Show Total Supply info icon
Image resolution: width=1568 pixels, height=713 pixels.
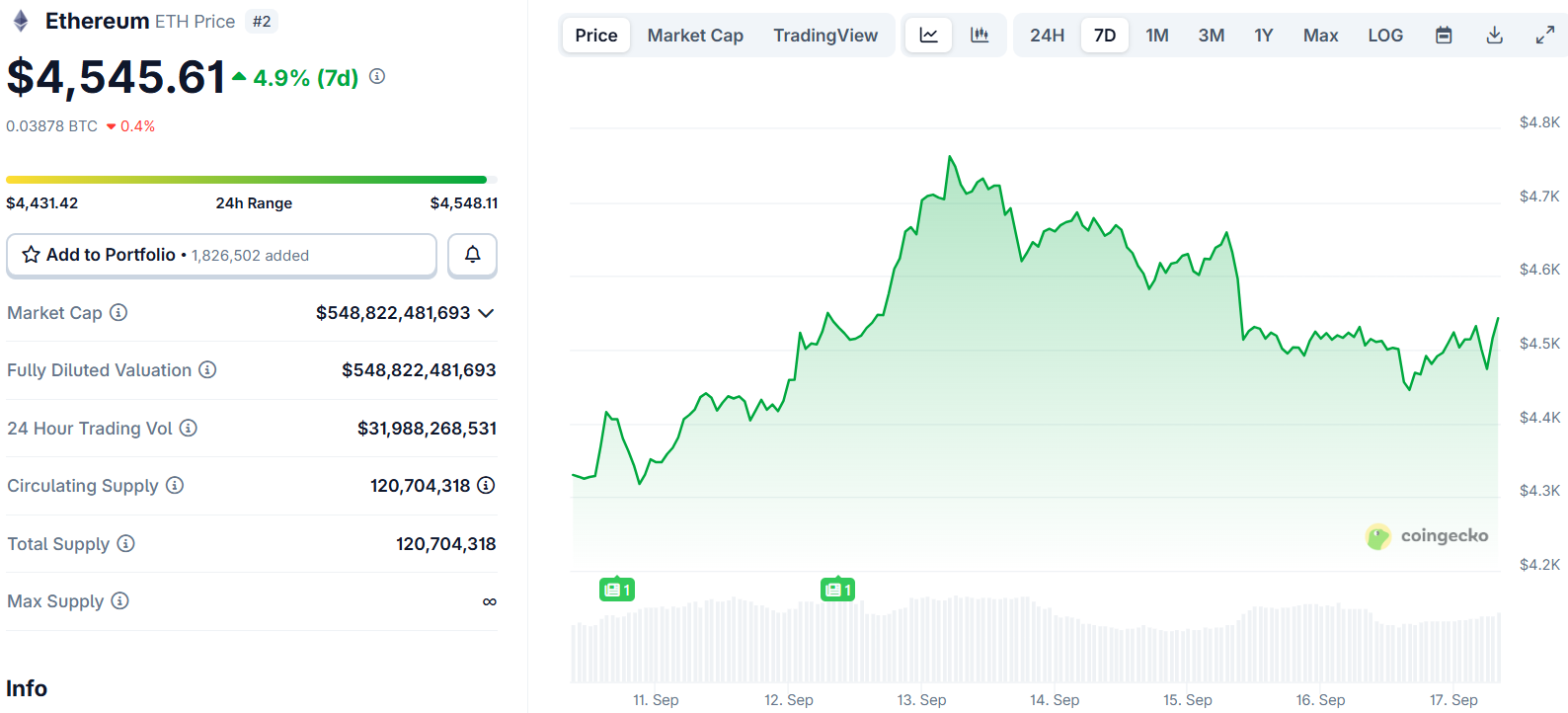pyautogui.click(x=125, y=543)
